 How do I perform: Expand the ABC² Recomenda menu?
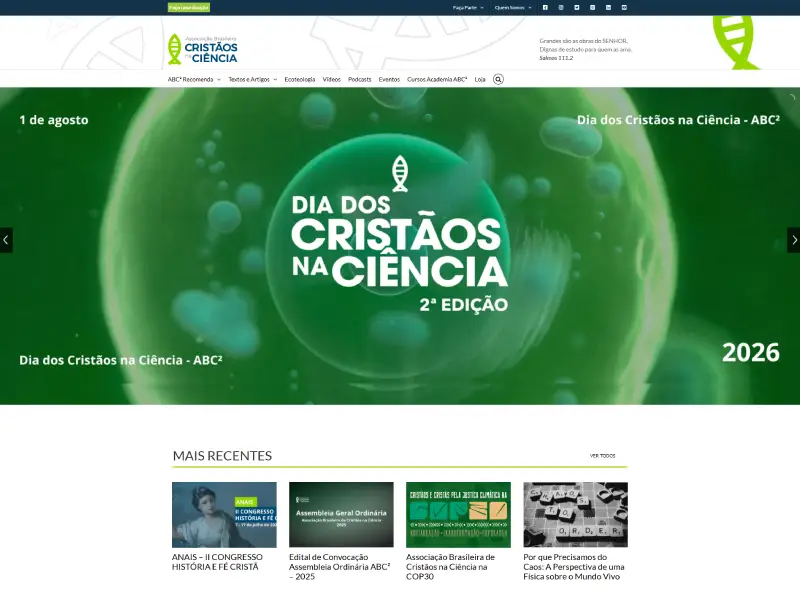pyautogui.click(x=194, y=79)
